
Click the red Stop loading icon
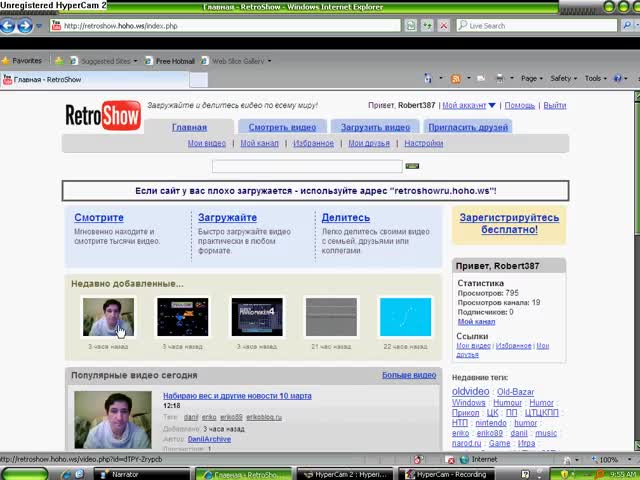444,25
